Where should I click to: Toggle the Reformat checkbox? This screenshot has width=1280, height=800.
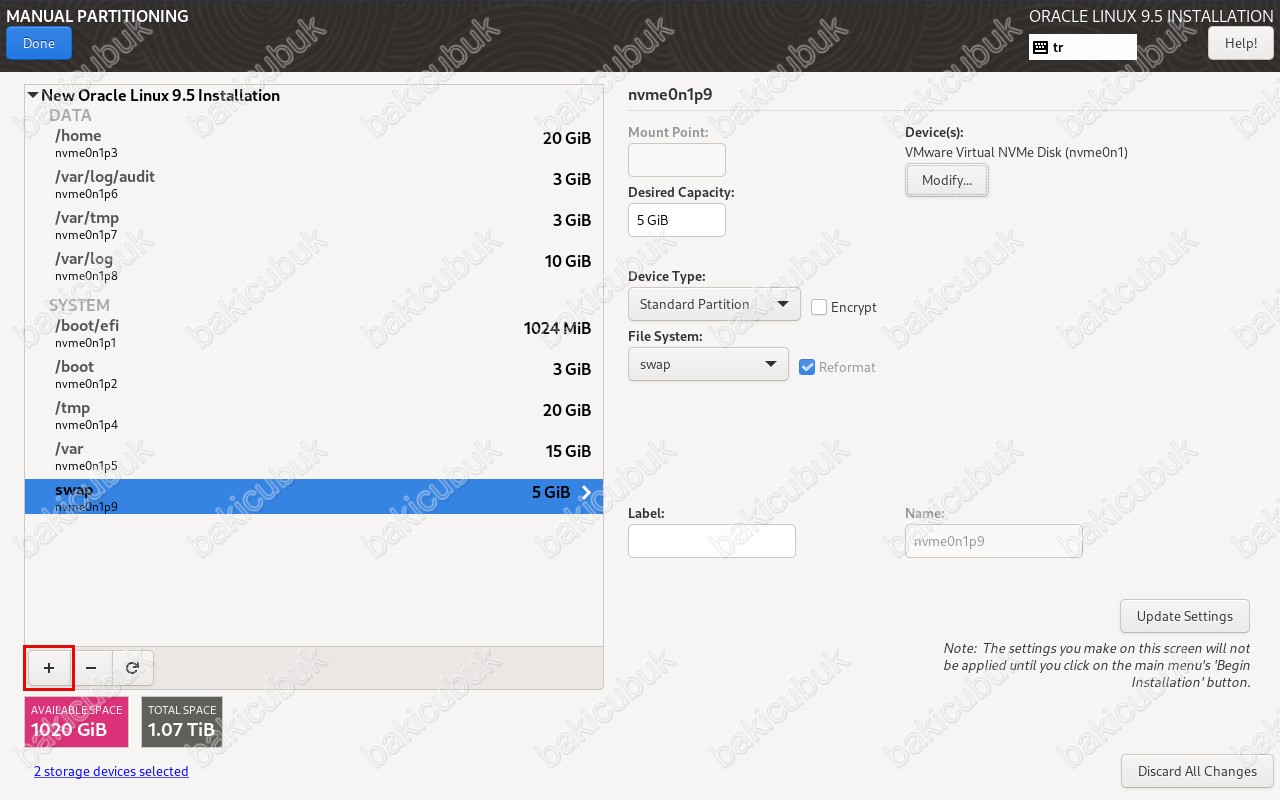(808, 367)
